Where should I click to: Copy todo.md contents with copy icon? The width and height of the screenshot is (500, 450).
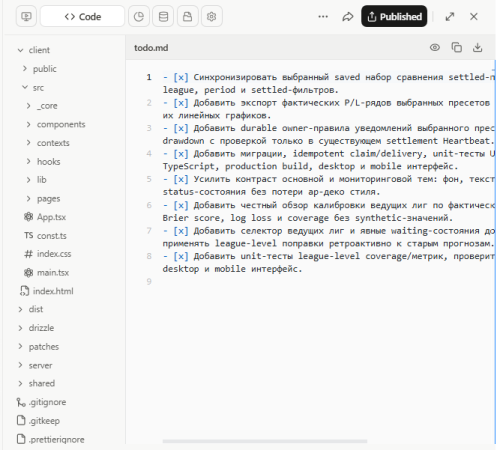click(456, 47)
